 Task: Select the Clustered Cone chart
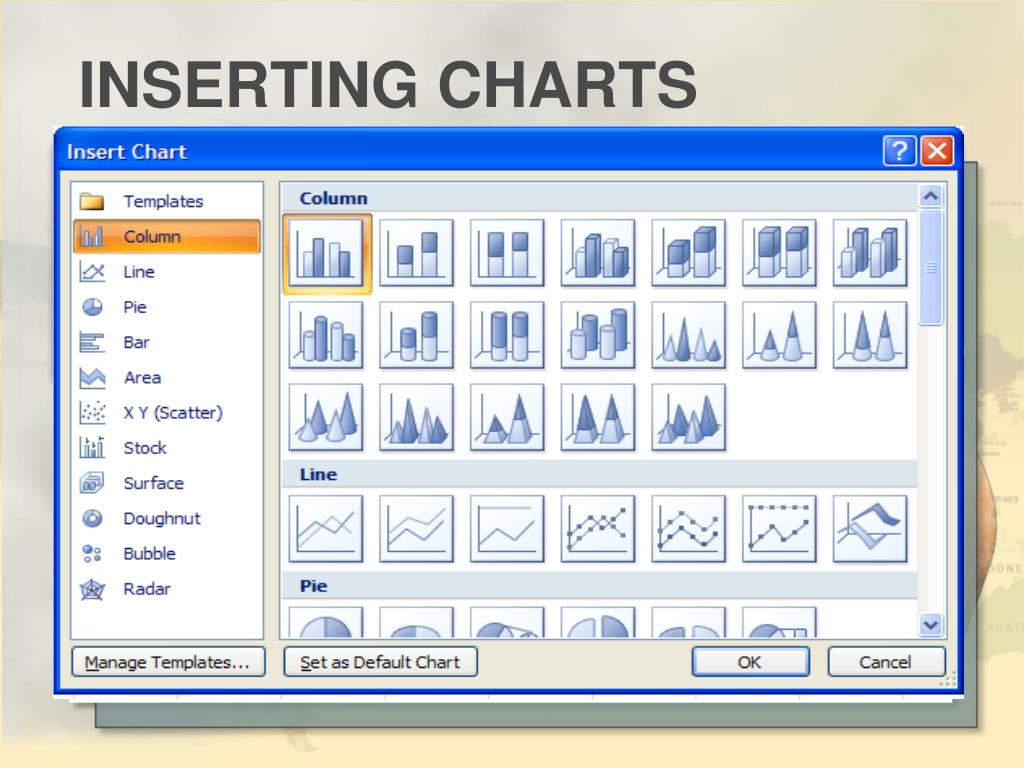click(x=689, y=335)
